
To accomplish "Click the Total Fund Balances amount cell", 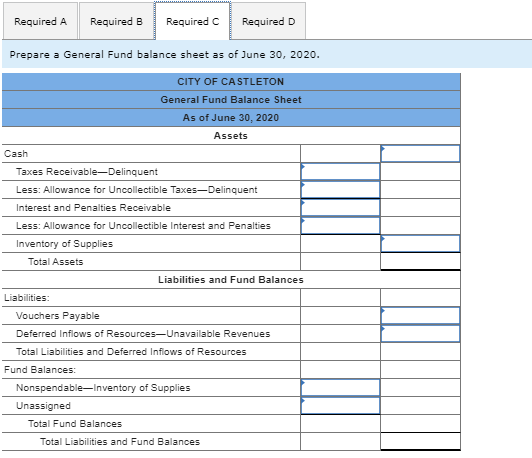I will [x=420, y=423].
